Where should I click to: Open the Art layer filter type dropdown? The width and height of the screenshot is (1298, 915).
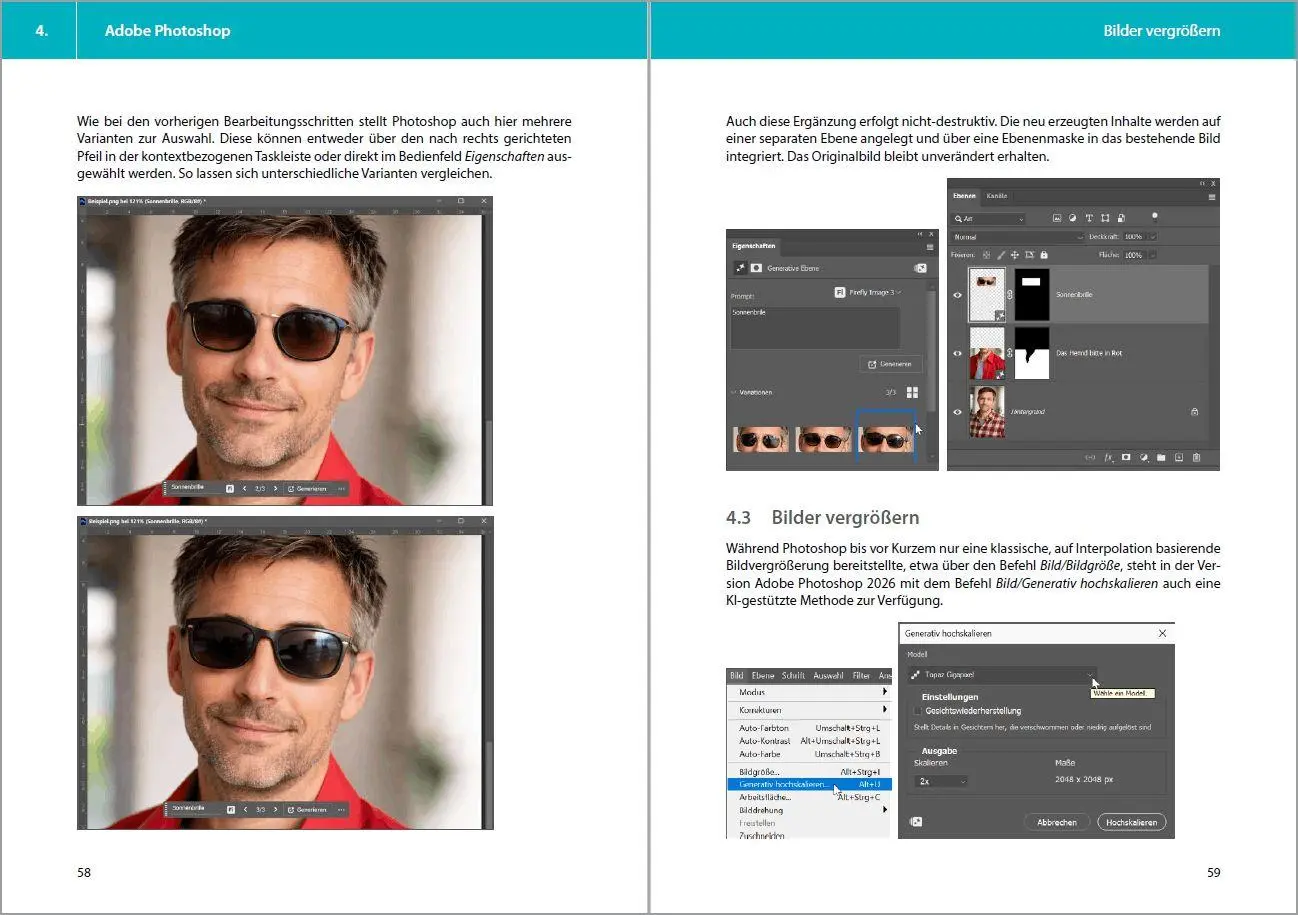pos(988,219)
